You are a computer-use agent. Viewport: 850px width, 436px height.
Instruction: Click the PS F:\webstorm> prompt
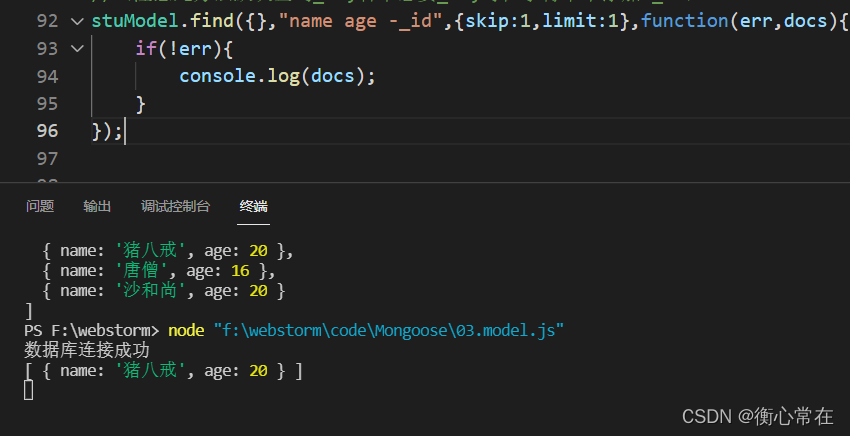92,330
